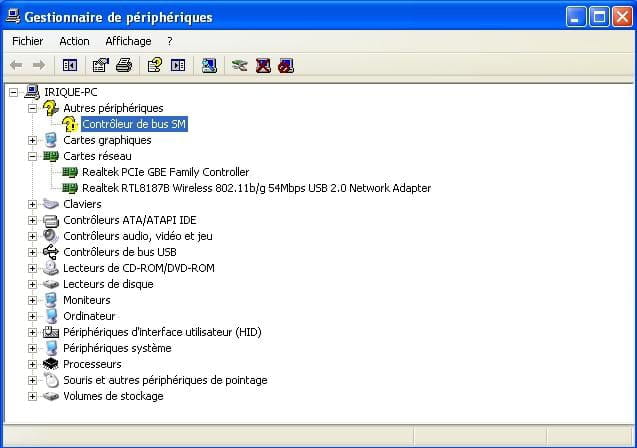637x448 pixels.
Task: Expand the Moniteurs category
Action: click(x=32, y=300)
